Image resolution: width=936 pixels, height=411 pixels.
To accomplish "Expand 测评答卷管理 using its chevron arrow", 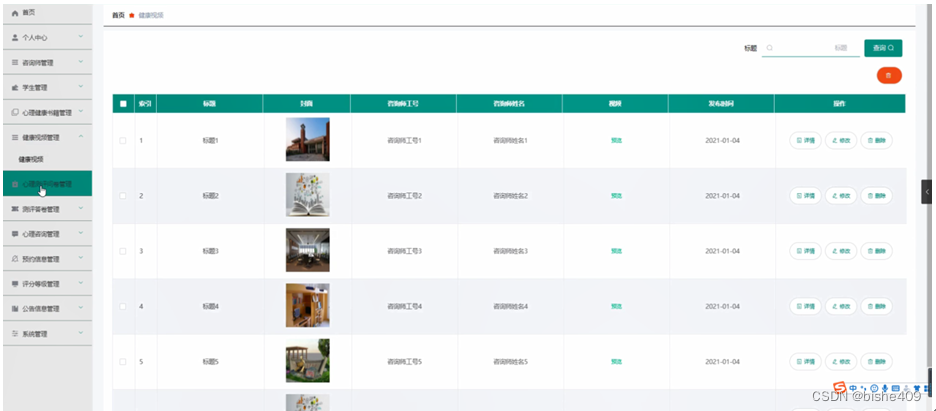I will click(x=81, y=209).
